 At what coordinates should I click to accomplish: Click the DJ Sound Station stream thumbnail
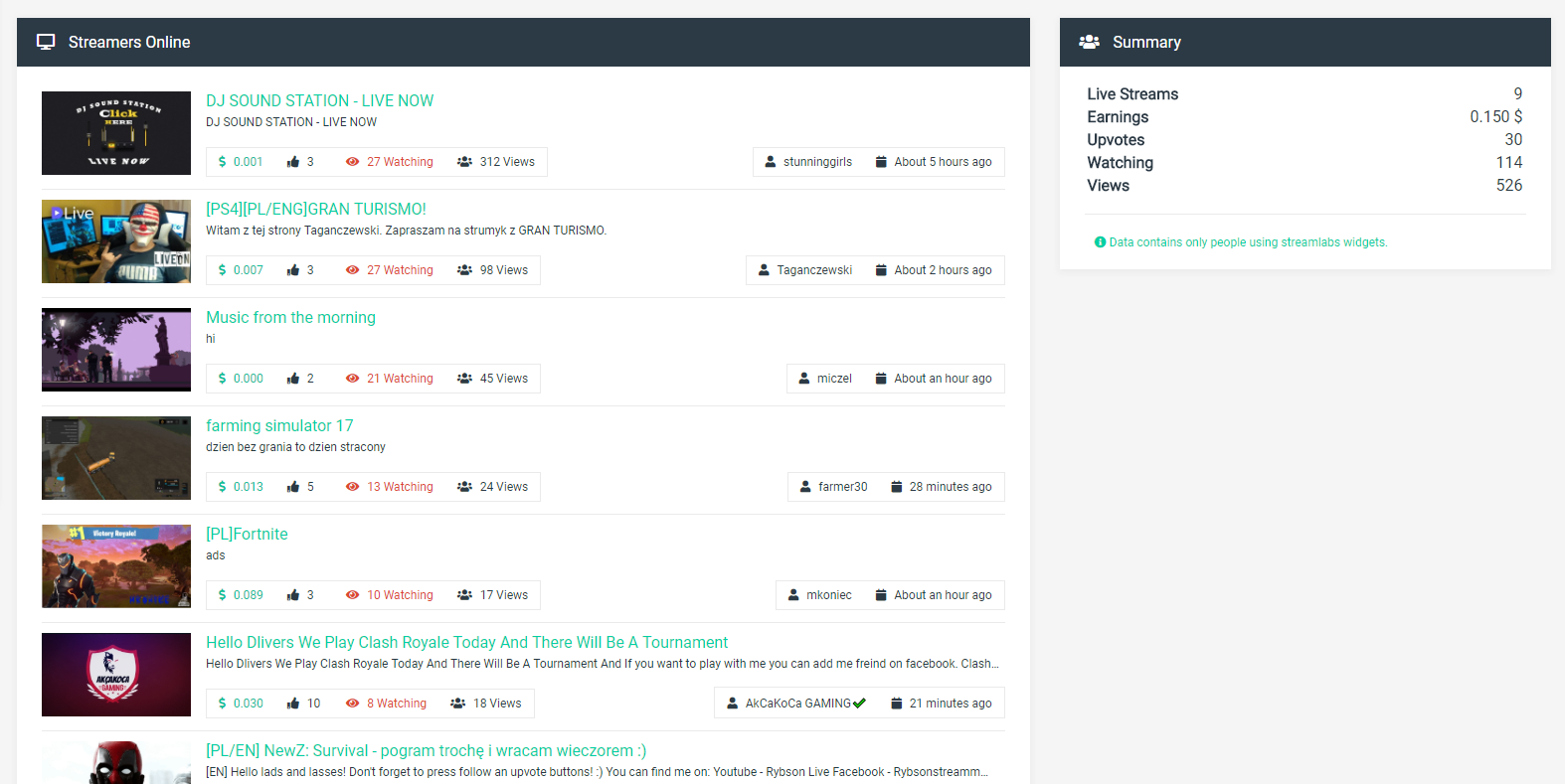click(116, 133)
